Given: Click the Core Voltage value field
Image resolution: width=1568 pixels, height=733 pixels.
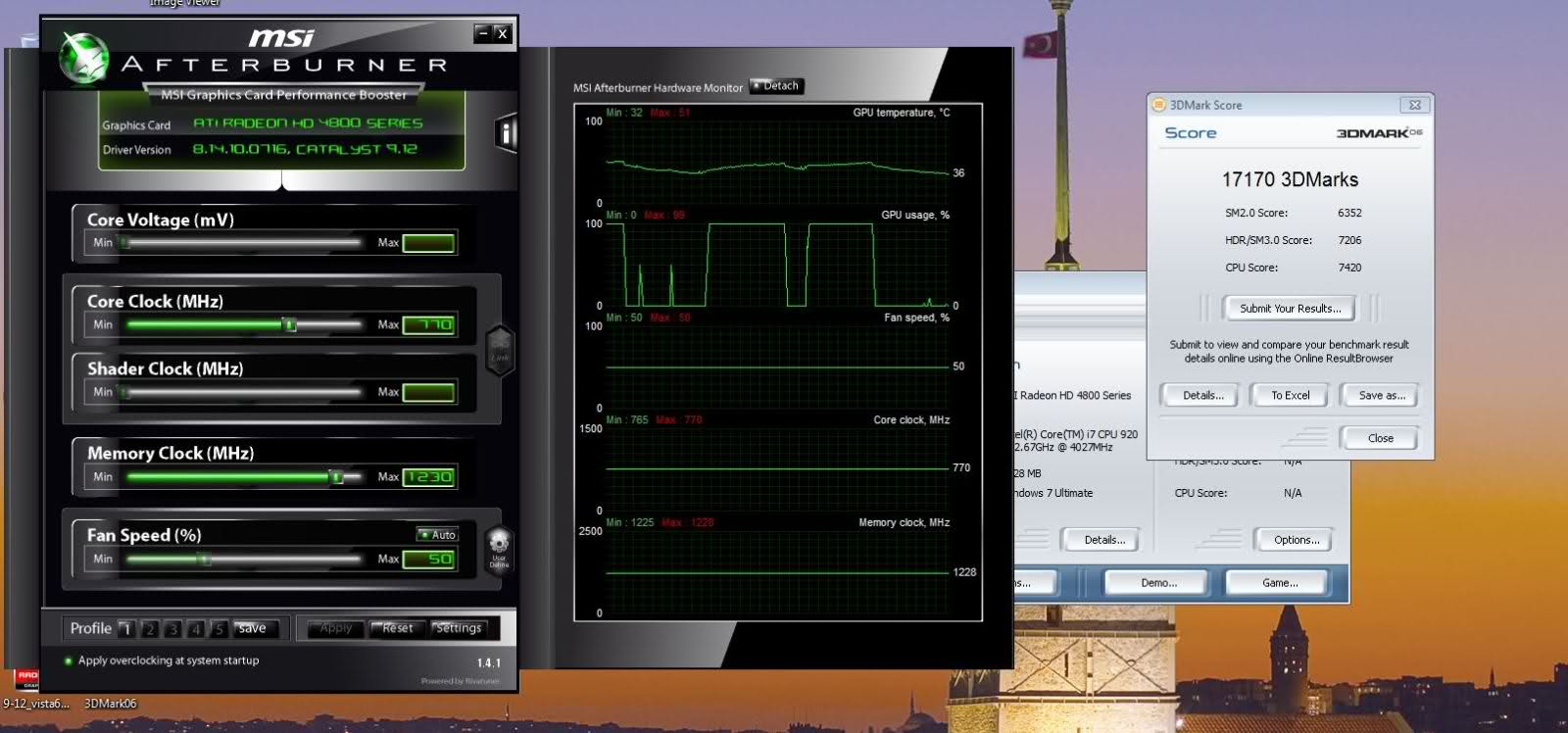Looking at the screenshot, I should point(428,242).
